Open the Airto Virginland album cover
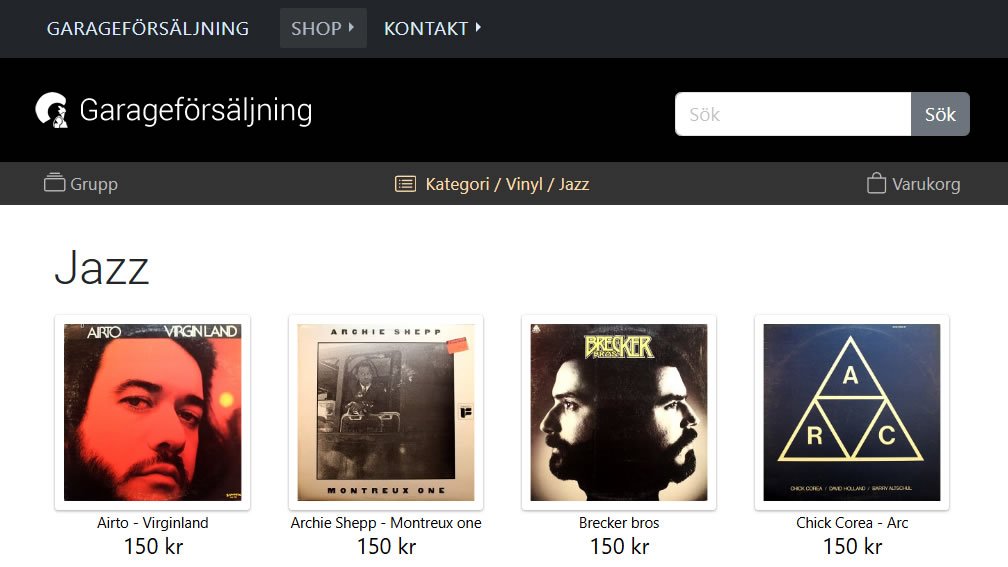Image resolution: width=1008 pixels, height=567 pixels. tap(152, 412)
